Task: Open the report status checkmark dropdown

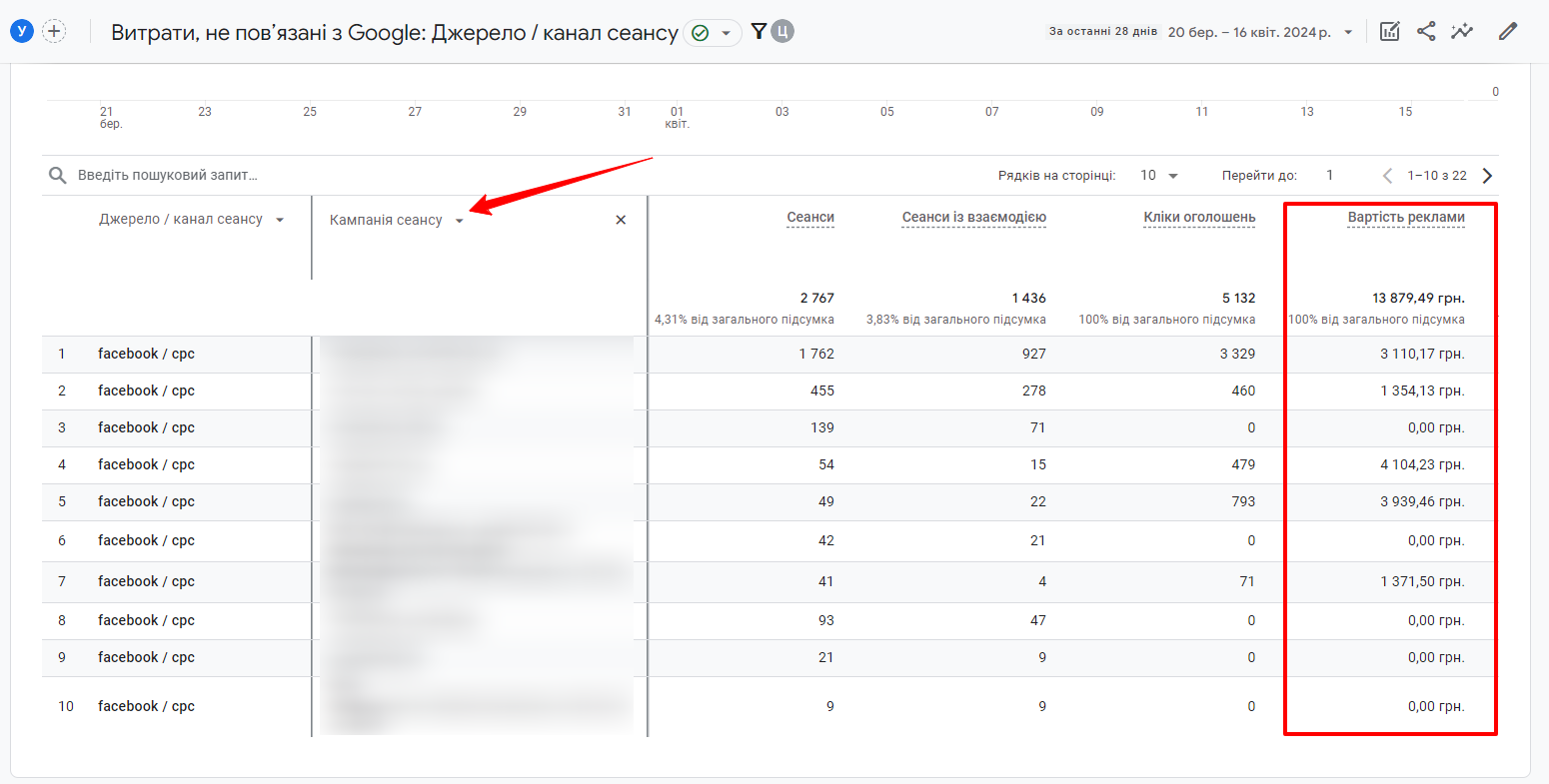Action: (x=713, y=33)
